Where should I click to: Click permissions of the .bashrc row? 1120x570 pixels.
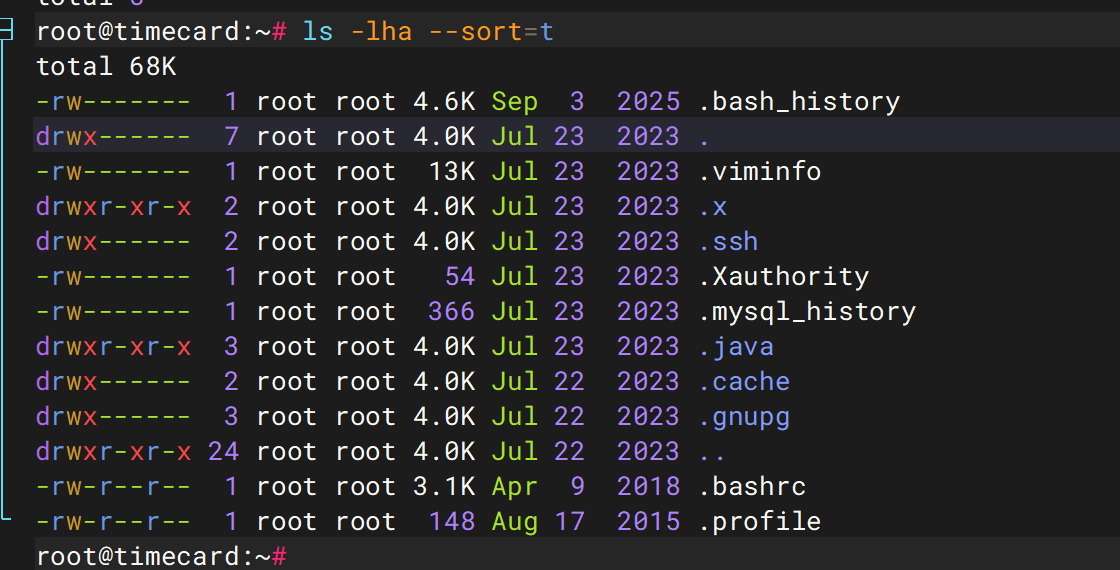pyautogui.click(x=114, y=486)
